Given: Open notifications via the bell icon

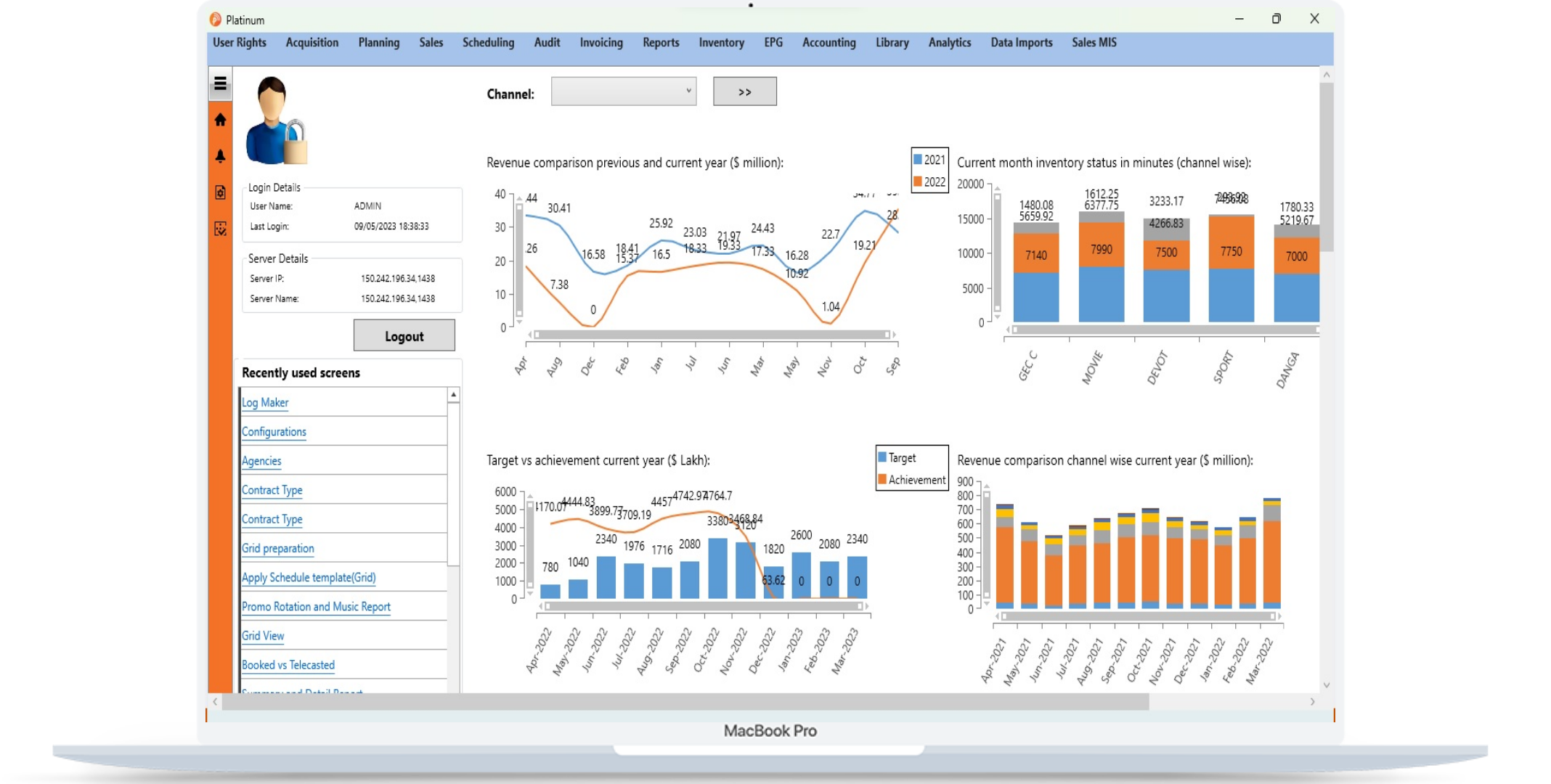Looking at the screenshot, I should [221, 155].
